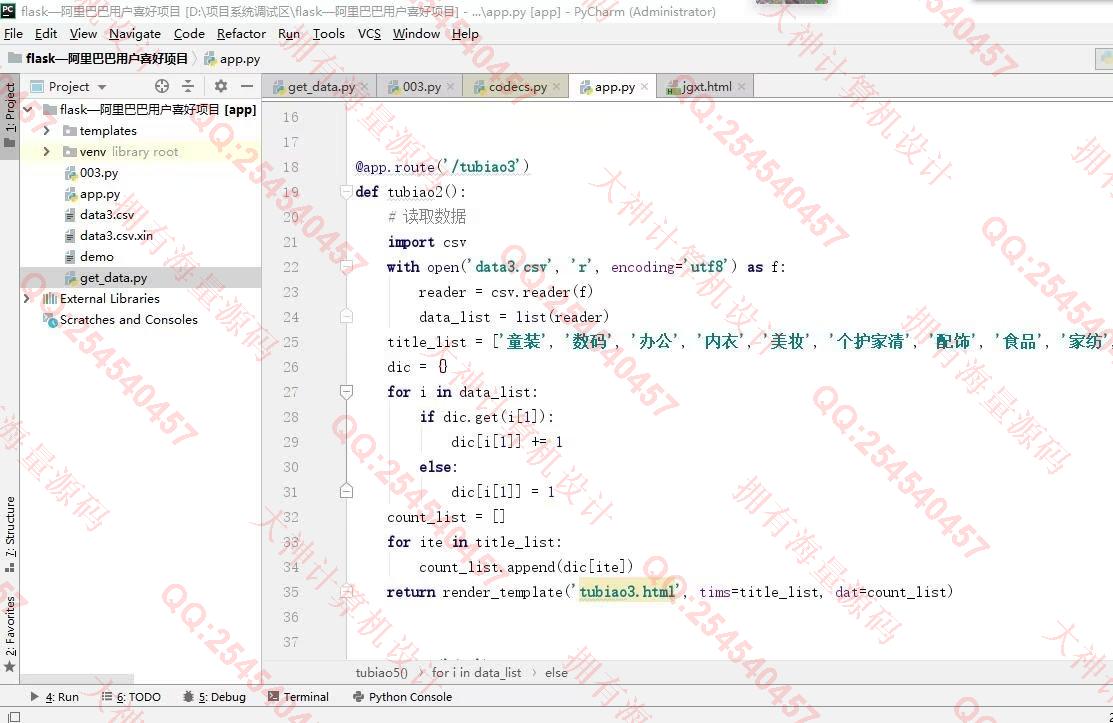The width and height of the screenshot is (1113, 723).
Task: Toggle the 1: Project tool window
Action: pyautogui.click(x=10, y=114)
